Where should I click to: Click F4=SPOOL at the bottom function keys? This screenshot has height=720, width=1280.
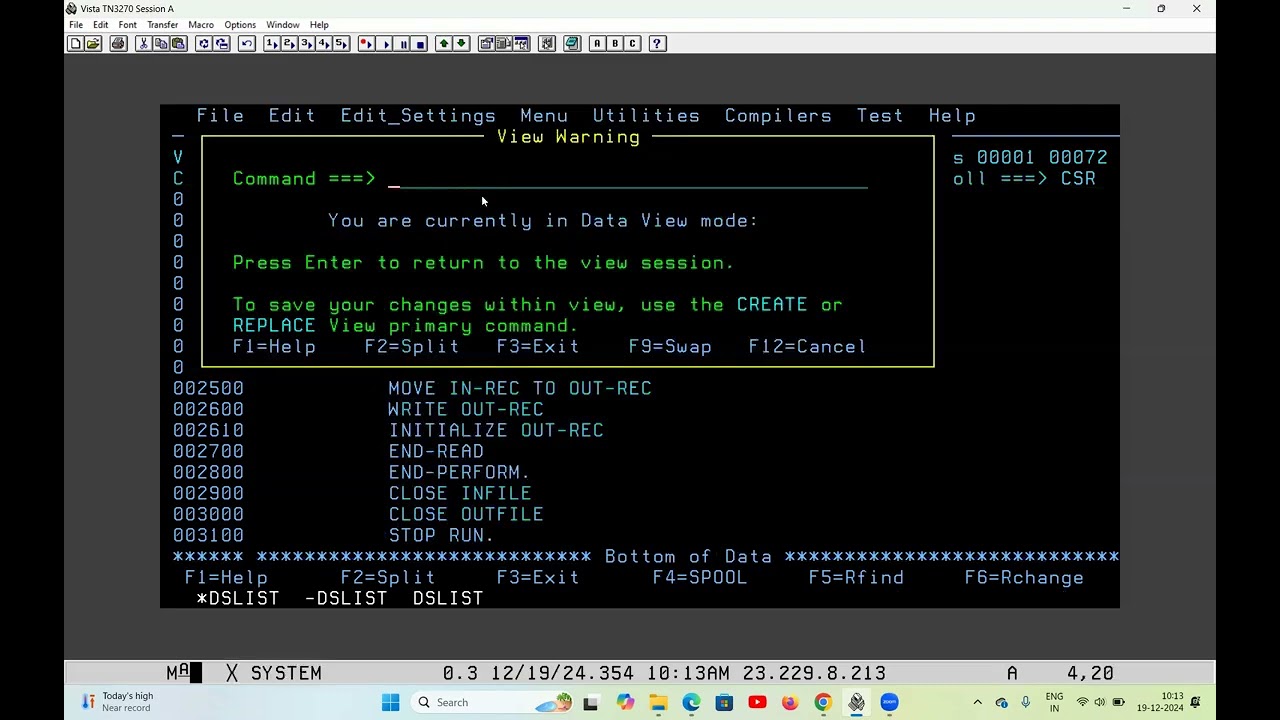(x=700, y=578)
